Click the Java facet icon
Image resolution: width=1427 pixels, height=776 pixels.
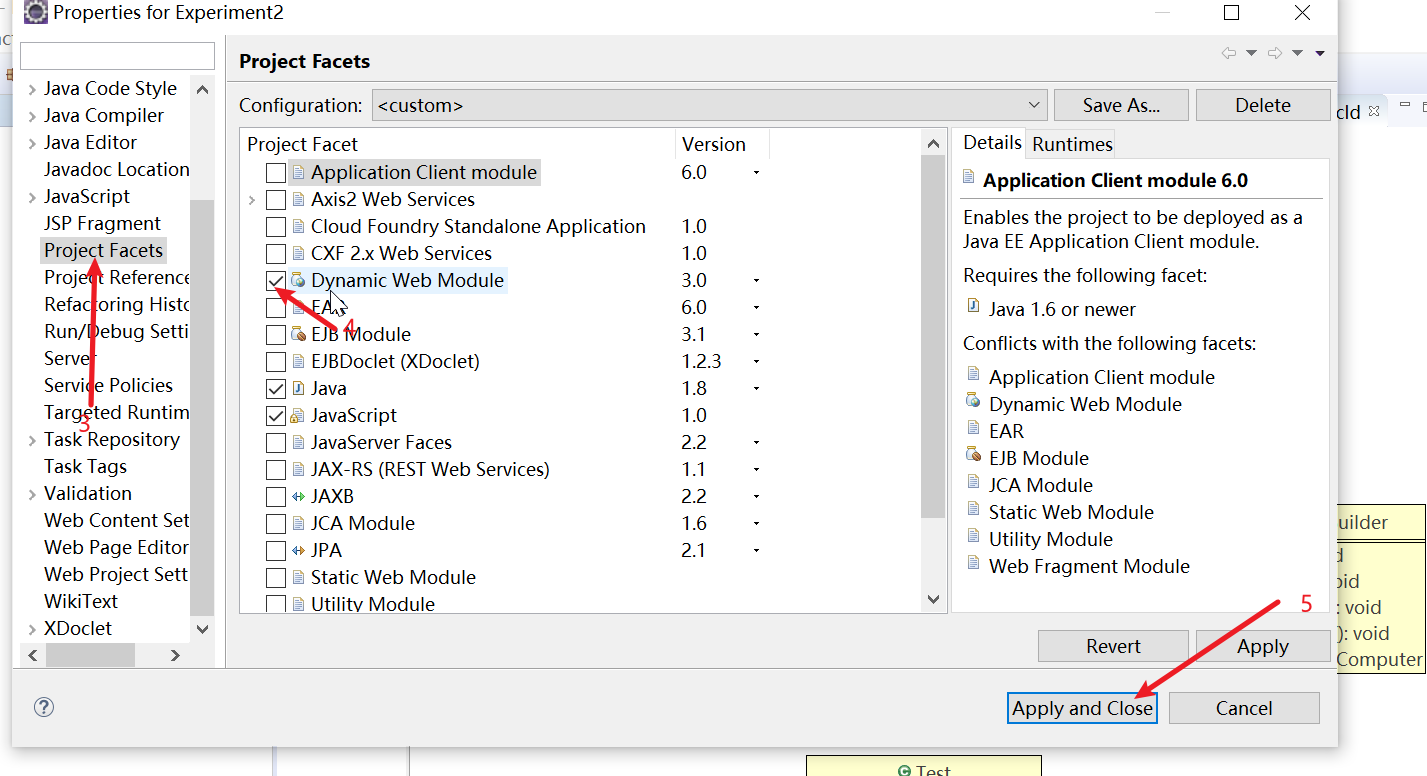pos(298,388)
